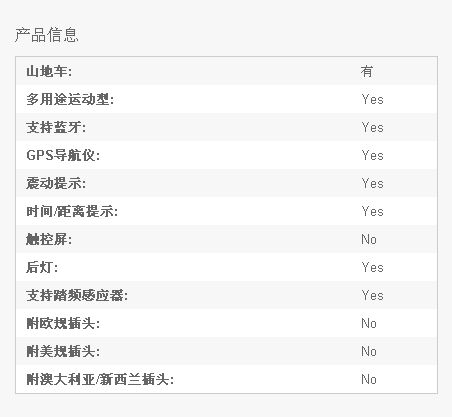Select the 附澳大利亚/新西兰插头 label

100,379
